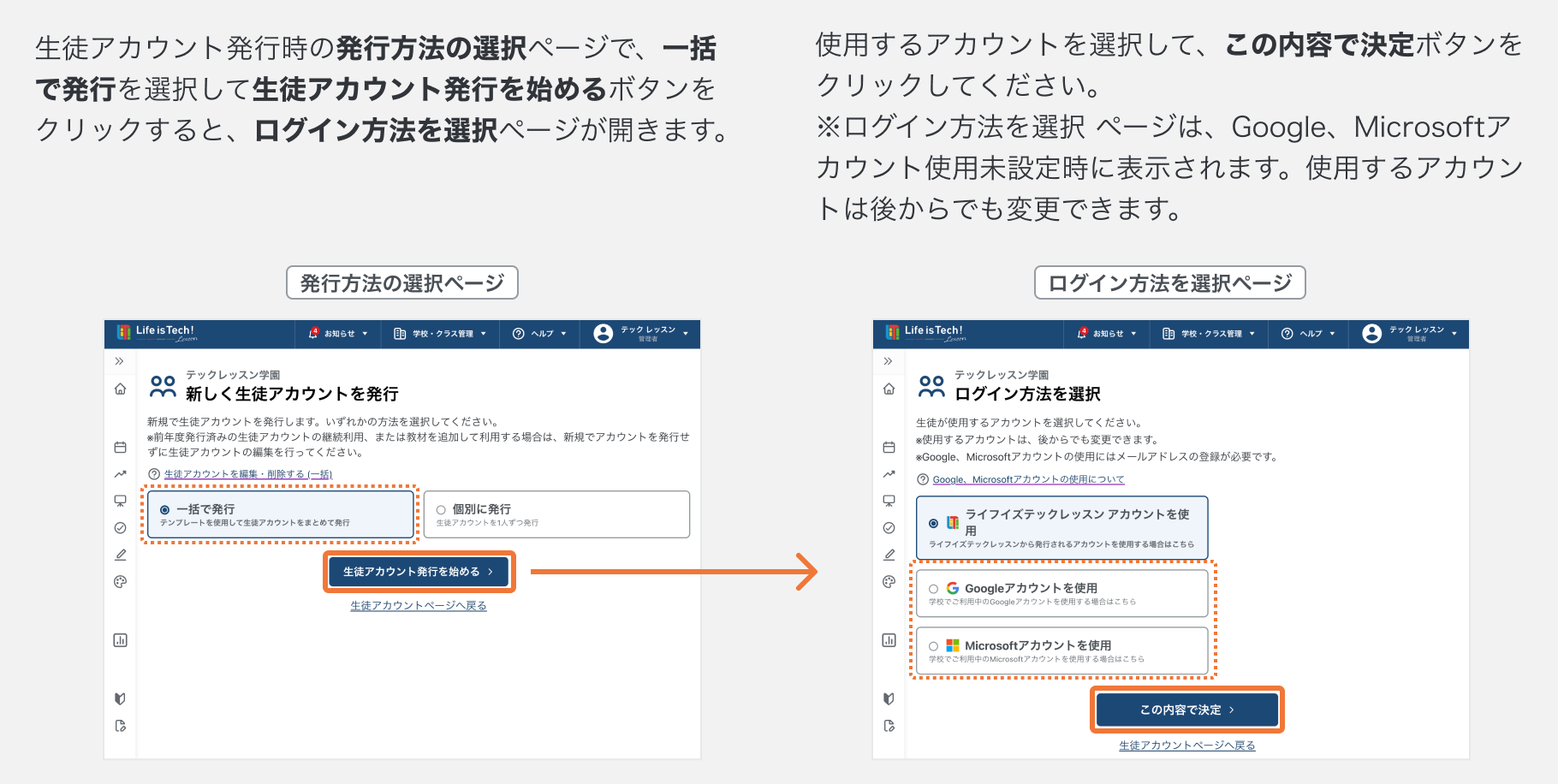
Task: Click beginner mark icon in 新しく生徒アカウントを発行 page sidebar
Action: 120,698
